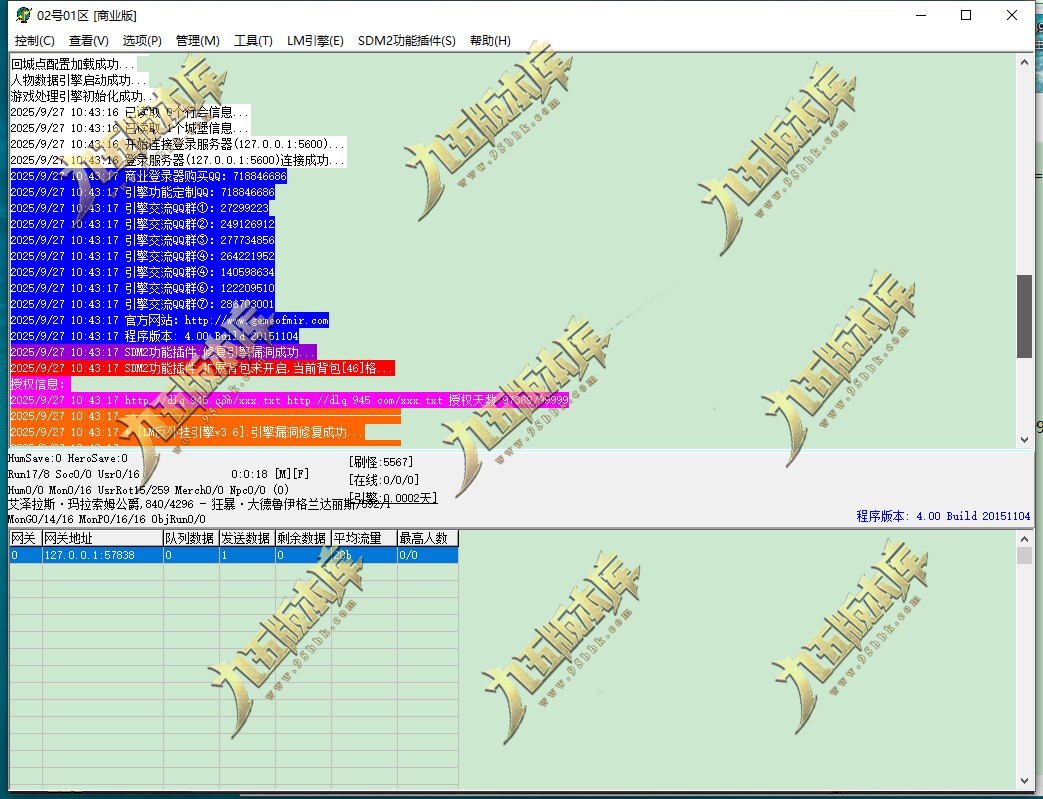Click log line 引擎交流QQ群②: 249126912
The width and height of the screenshot is (1043, 799).
142,224
